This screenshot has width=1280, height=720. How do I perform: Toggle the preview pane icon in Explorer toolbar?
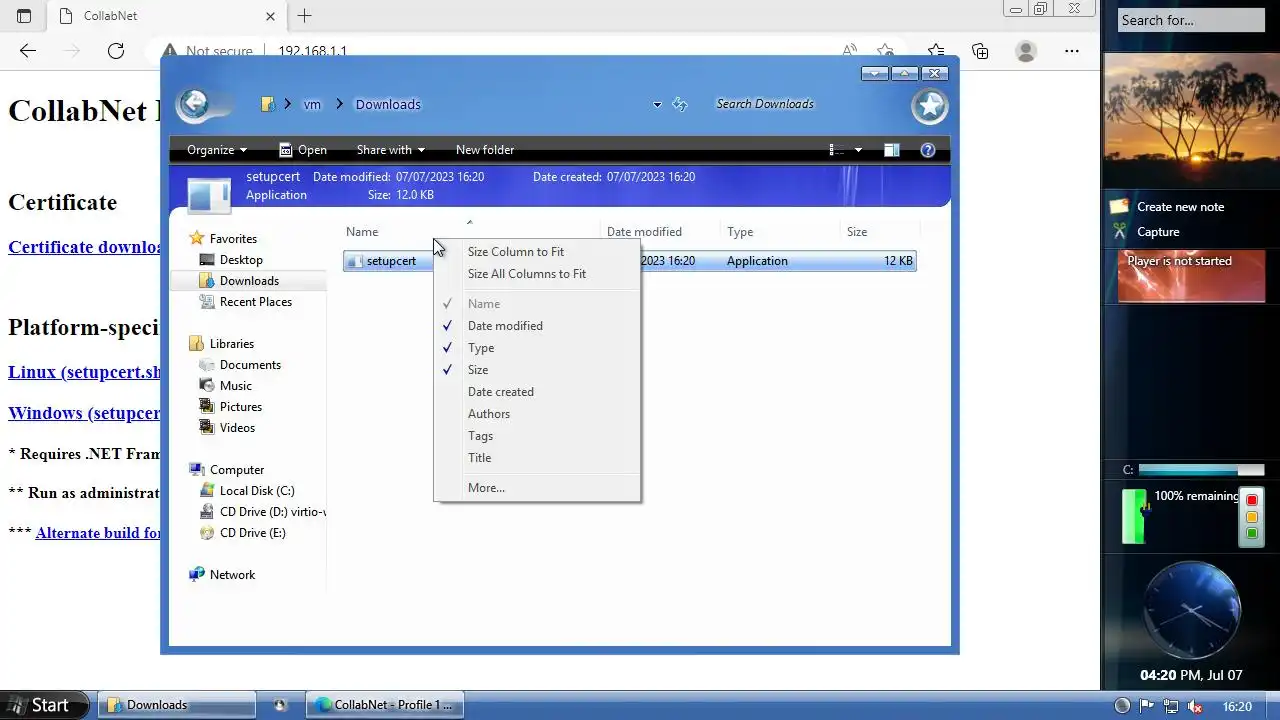coord(891,150)
